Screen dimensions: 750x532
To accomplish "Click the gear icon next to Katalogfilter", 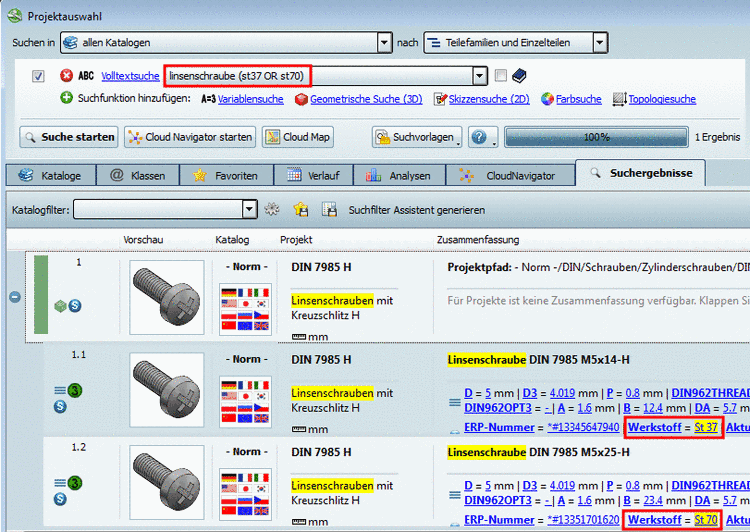I will coord(272,209).
